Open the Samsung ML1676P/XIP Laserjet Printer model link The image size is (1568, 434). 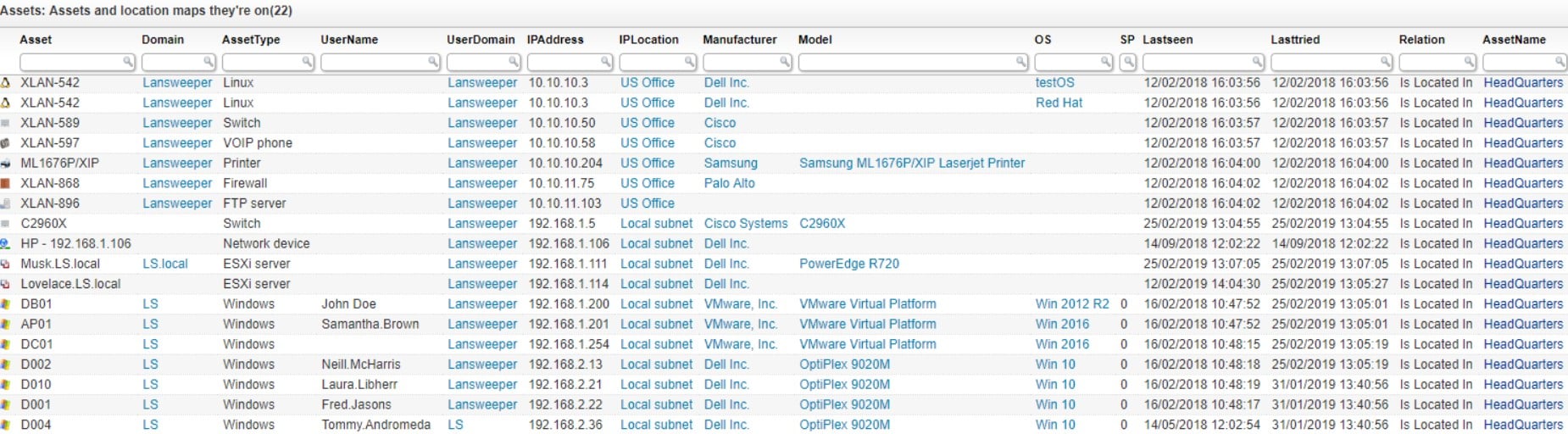point(912,164)
